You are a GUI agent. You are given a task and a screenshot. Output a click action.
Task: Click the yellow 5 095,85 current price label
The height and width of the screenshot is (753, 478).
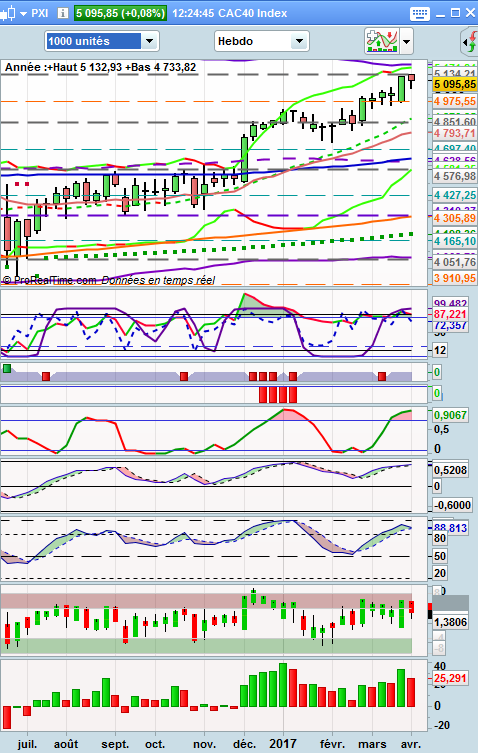[454, 85]
